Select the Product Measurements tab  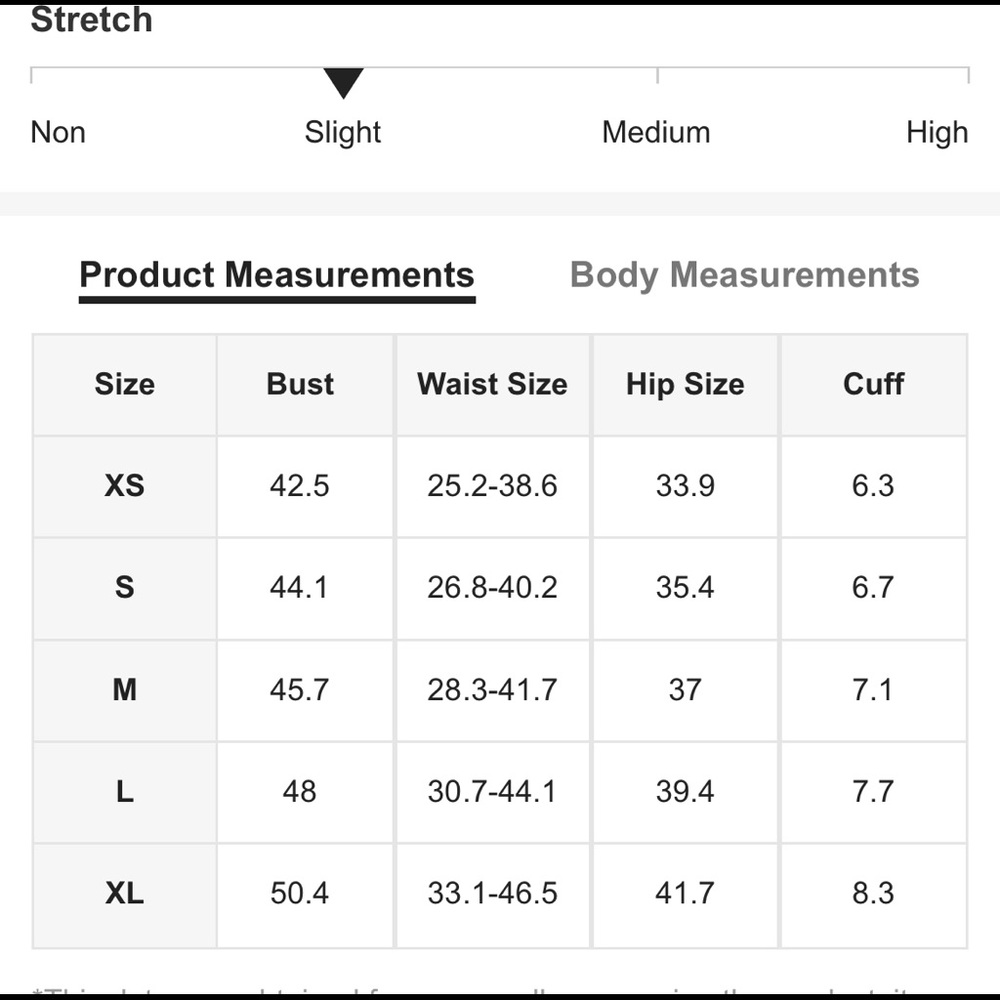277,275
